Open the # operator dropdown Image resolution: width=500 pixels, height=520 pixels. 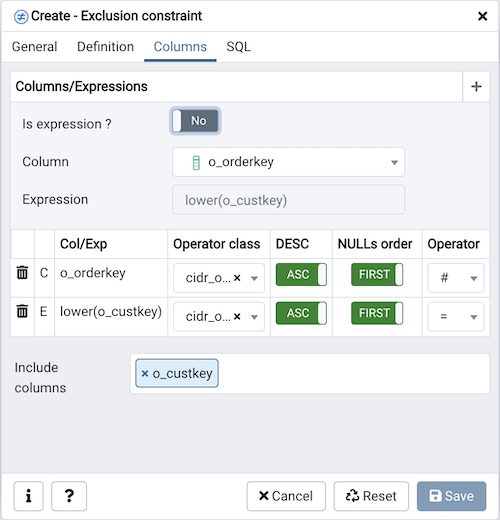(456, 278)
